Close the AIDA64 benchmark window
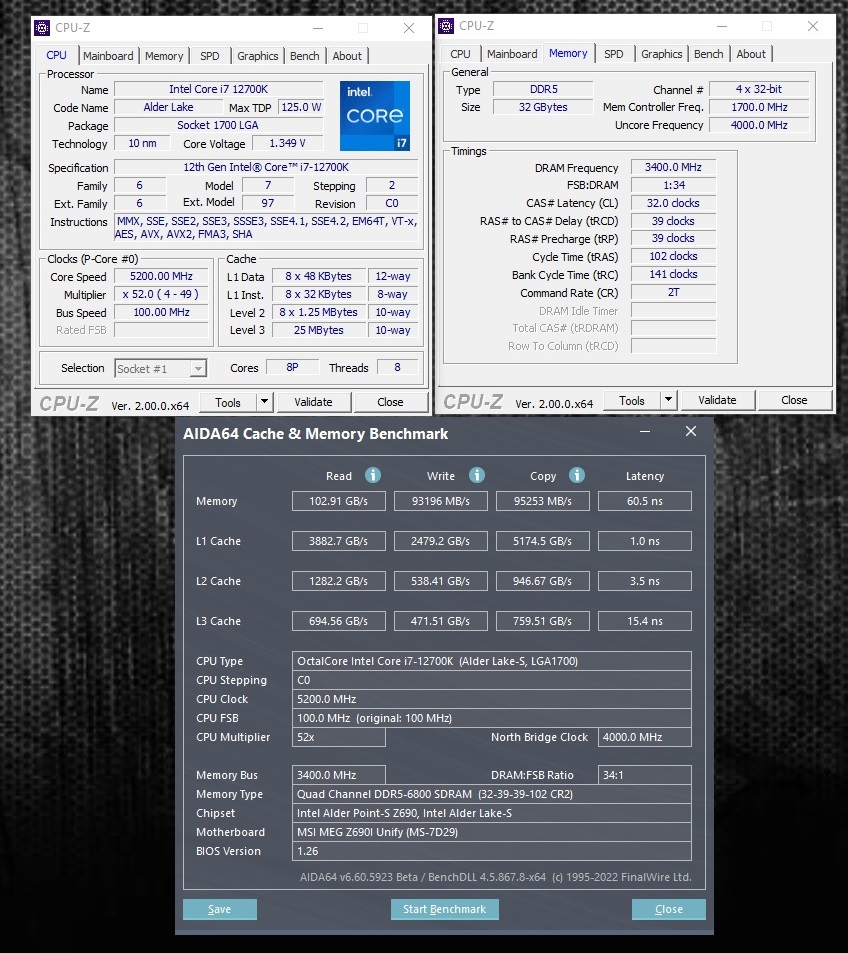 (691, 432)
